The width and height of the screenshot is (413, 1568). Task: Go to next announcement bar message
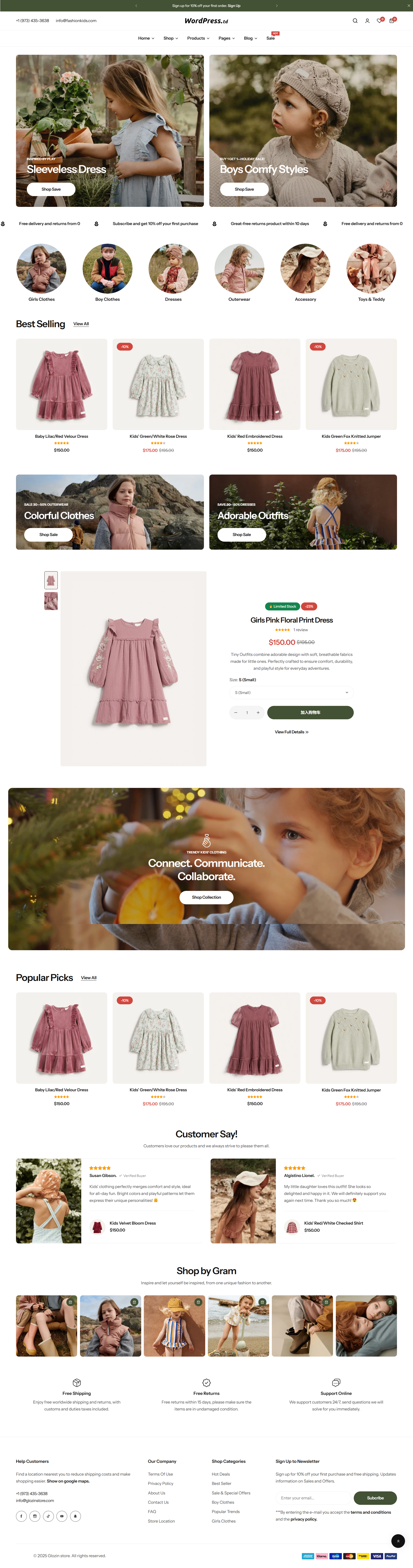pos(277,5)
